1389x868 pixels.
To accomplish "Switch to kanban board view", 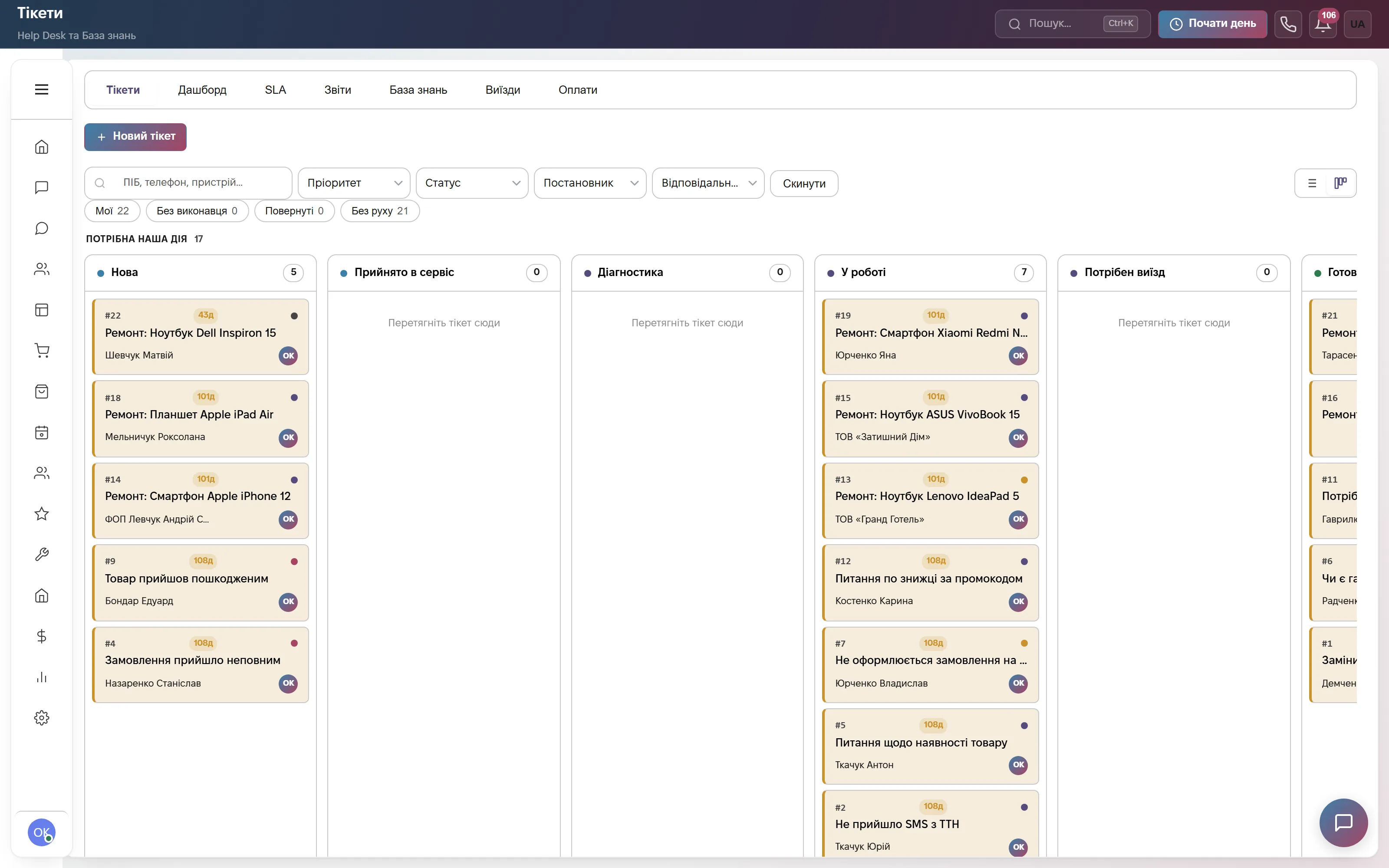I will point(1340,183).
